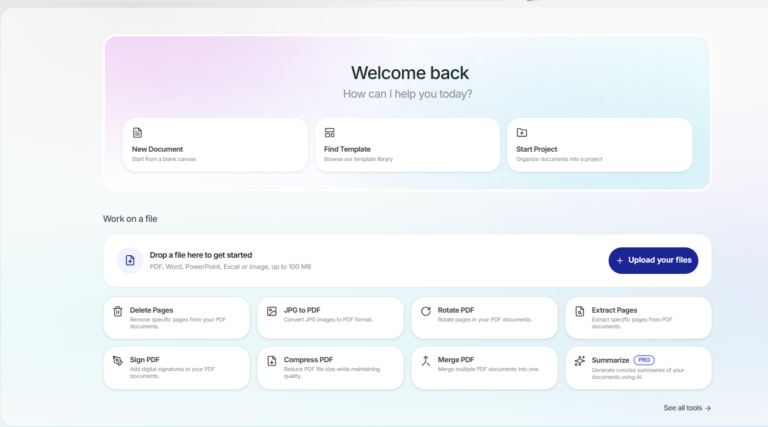Click the Compress PDF file icon
The height and width of the screenshot is (427, 768).
click(x=272, y=361)
